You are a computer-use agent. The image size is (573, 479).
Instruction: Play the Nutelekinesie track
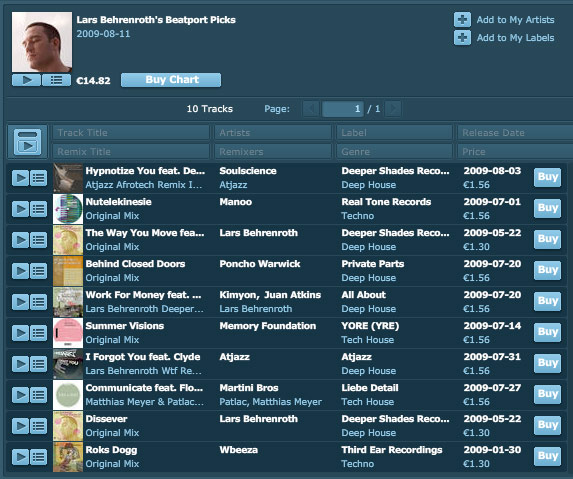coord(20,209)
